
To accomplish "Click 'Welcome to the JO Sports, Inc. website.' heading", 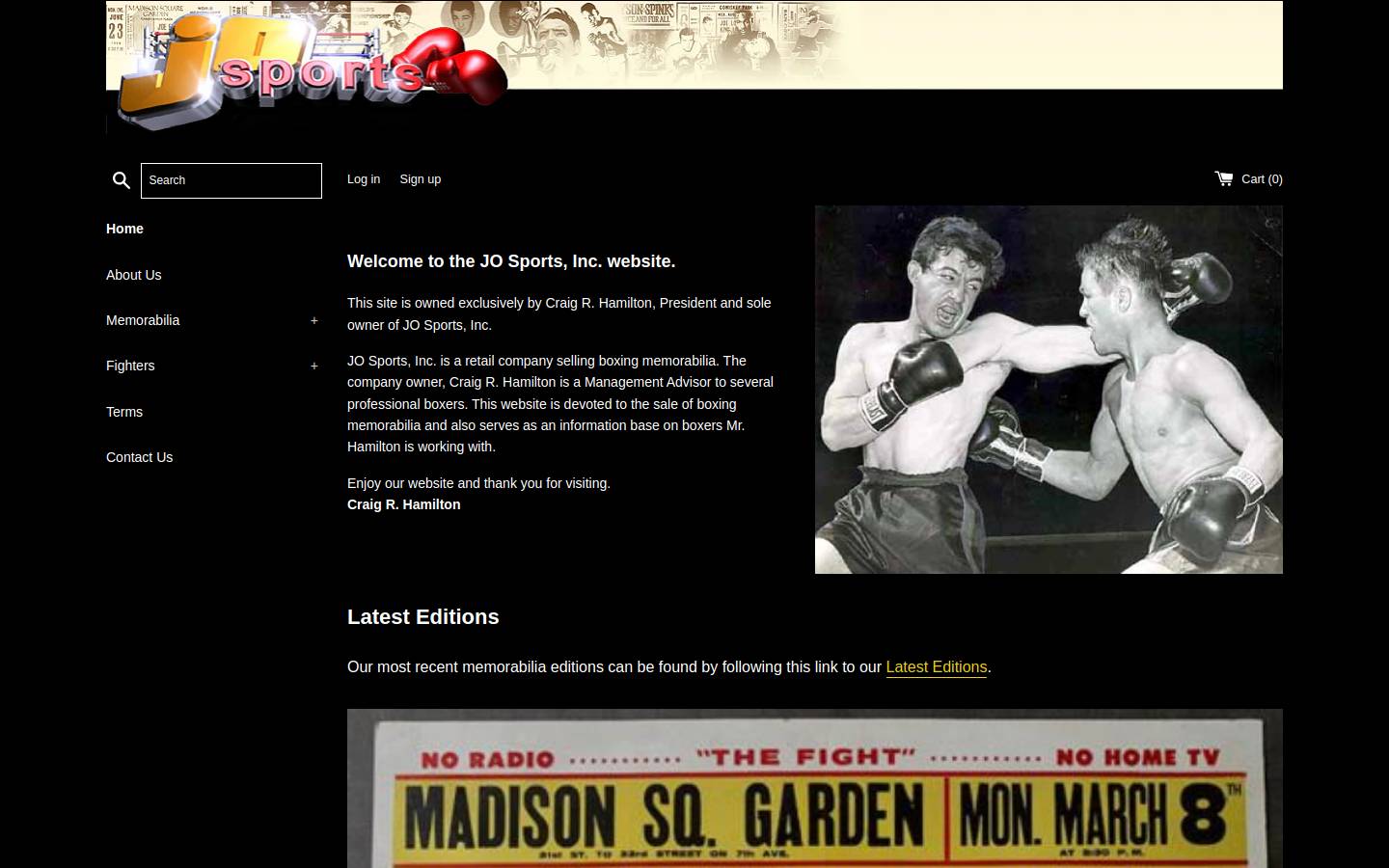I will (x=511, y=261).
